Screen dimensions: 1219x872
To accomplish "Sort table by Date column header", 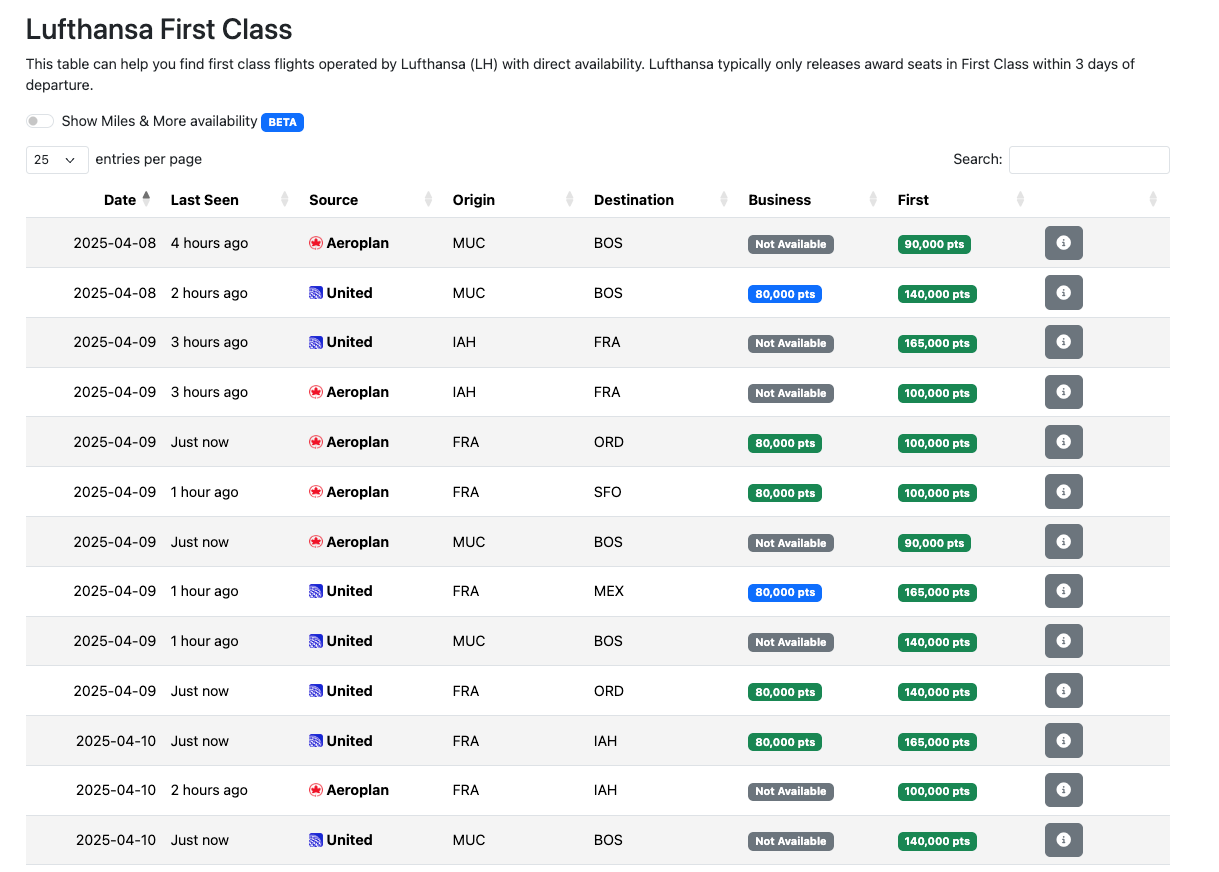I will 120,200.
